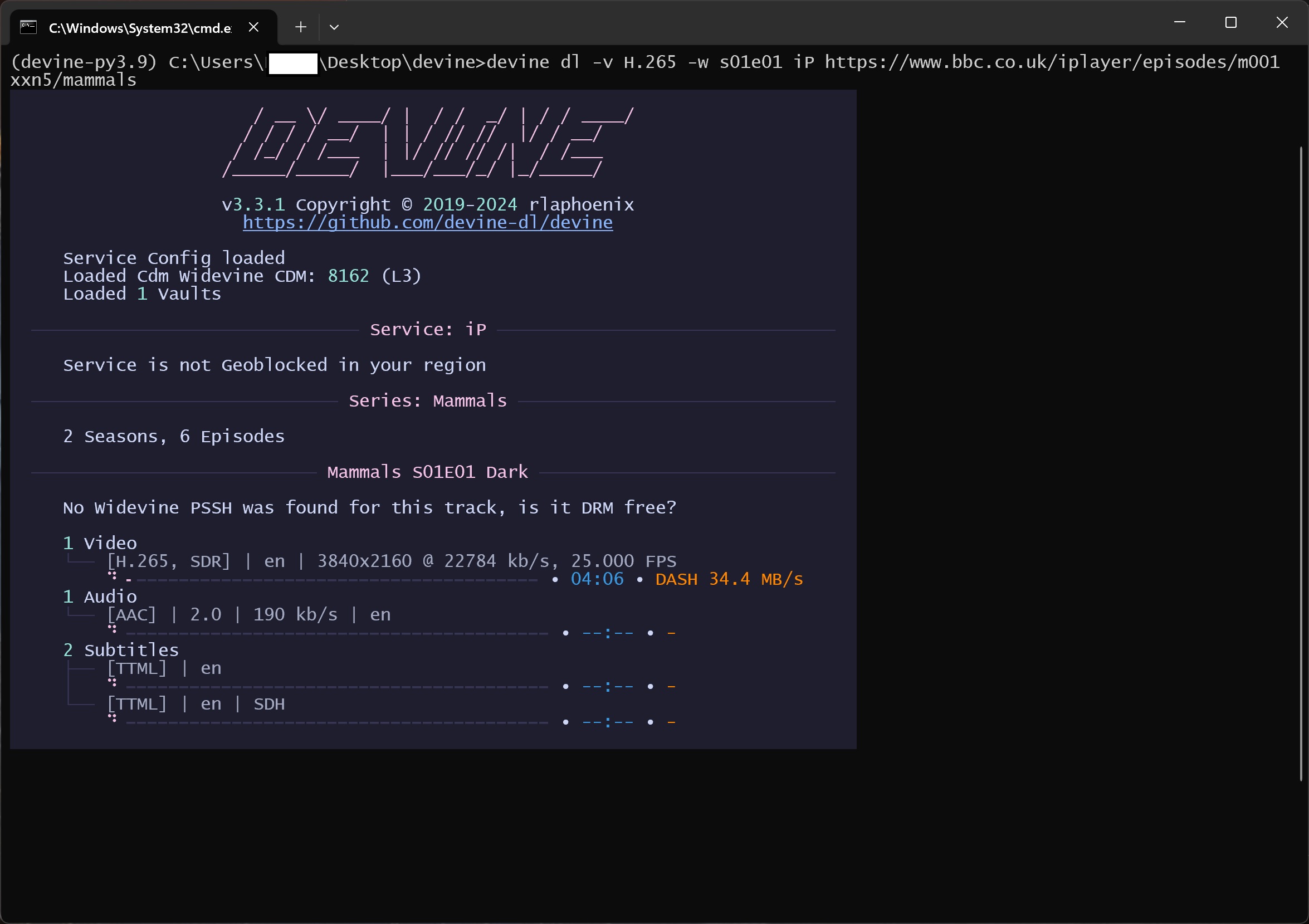Image resolution: width=1309 pixels, height=924 pixels.
Task: Open the new tab profile dropdown
Action: point(334,27)
